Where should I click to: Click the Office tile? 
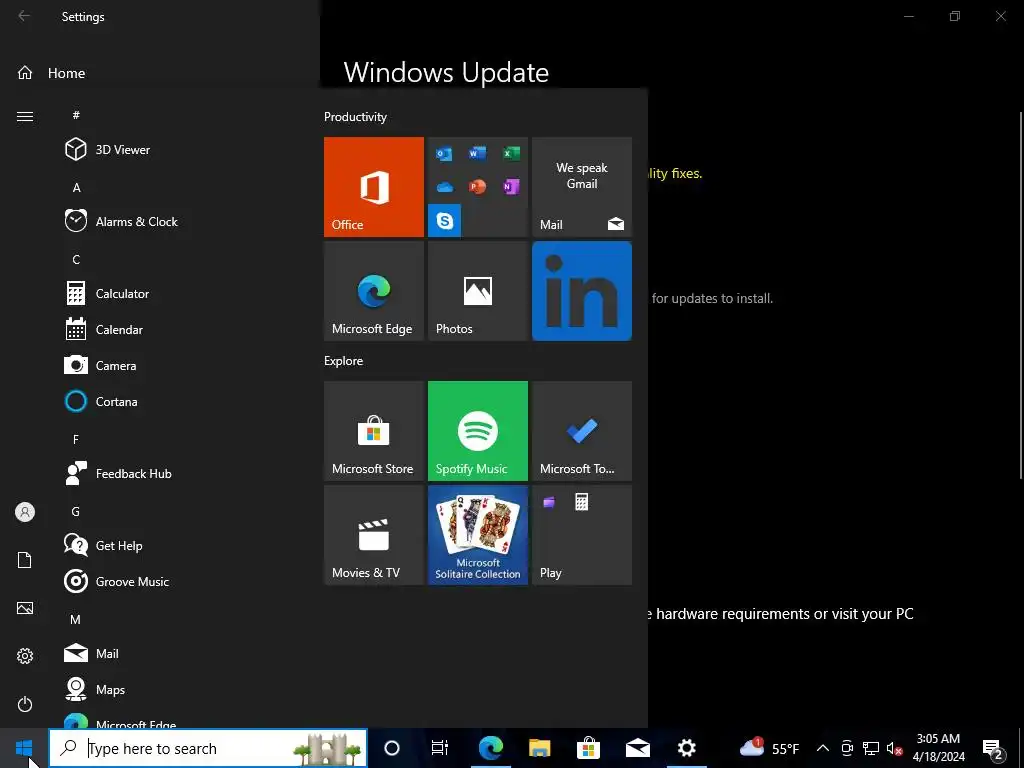[374, 187]
